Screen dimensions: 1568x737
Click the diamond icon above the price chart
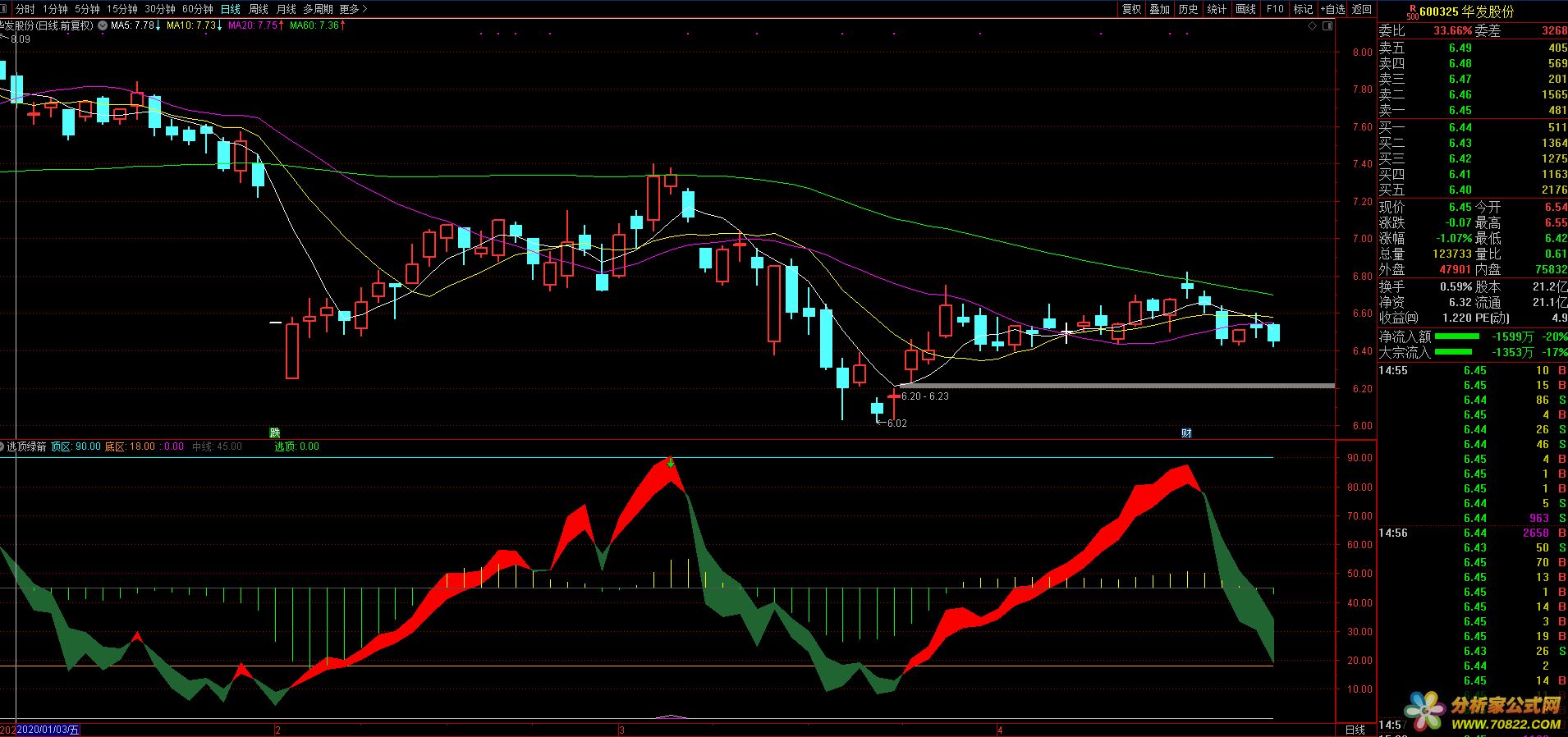(x=1313, y=26)
